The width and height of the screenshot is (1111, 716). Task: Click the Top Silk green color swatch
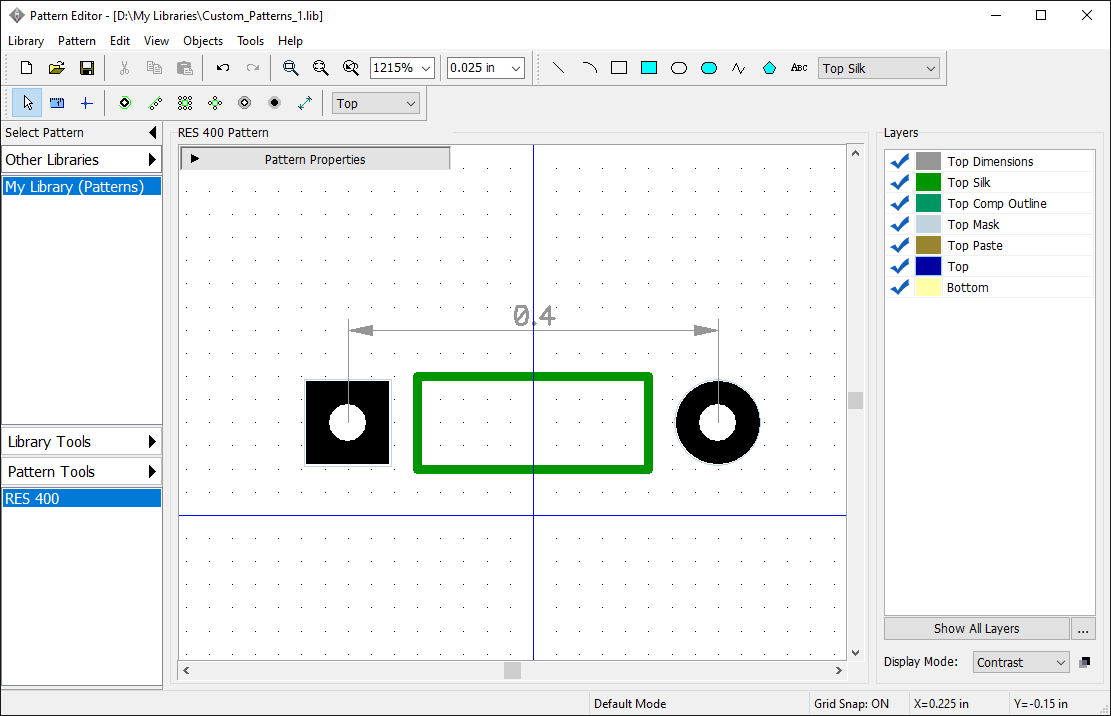click(x=928, y=183)
